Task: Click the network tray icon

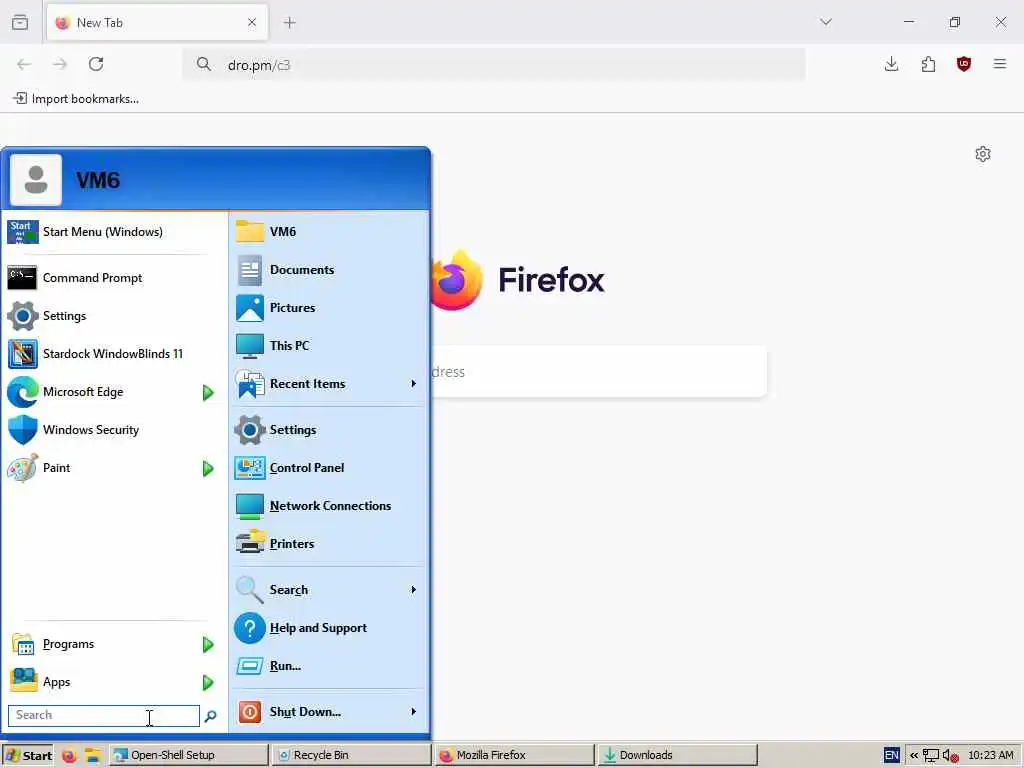Action: (930, 756)
